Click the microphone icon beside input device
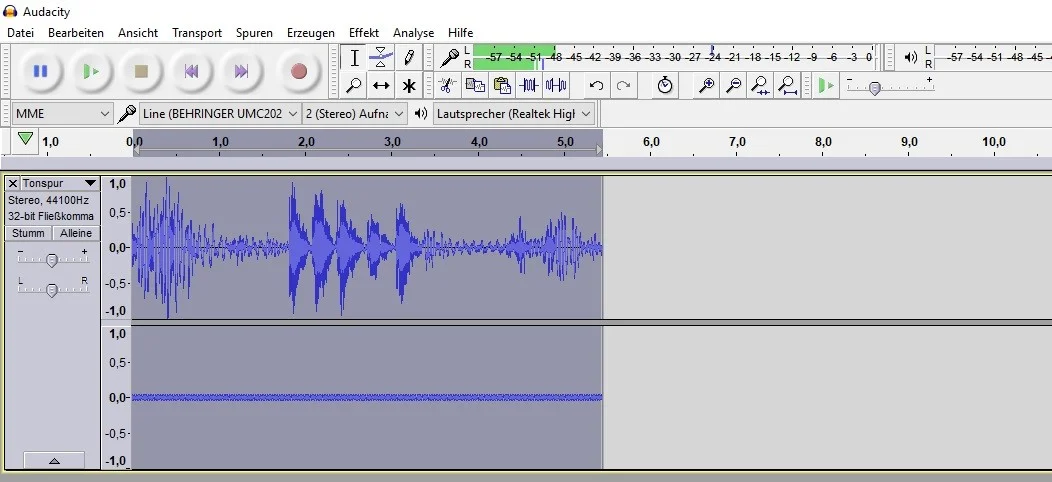1052x482 pixels. coord(126,113)
